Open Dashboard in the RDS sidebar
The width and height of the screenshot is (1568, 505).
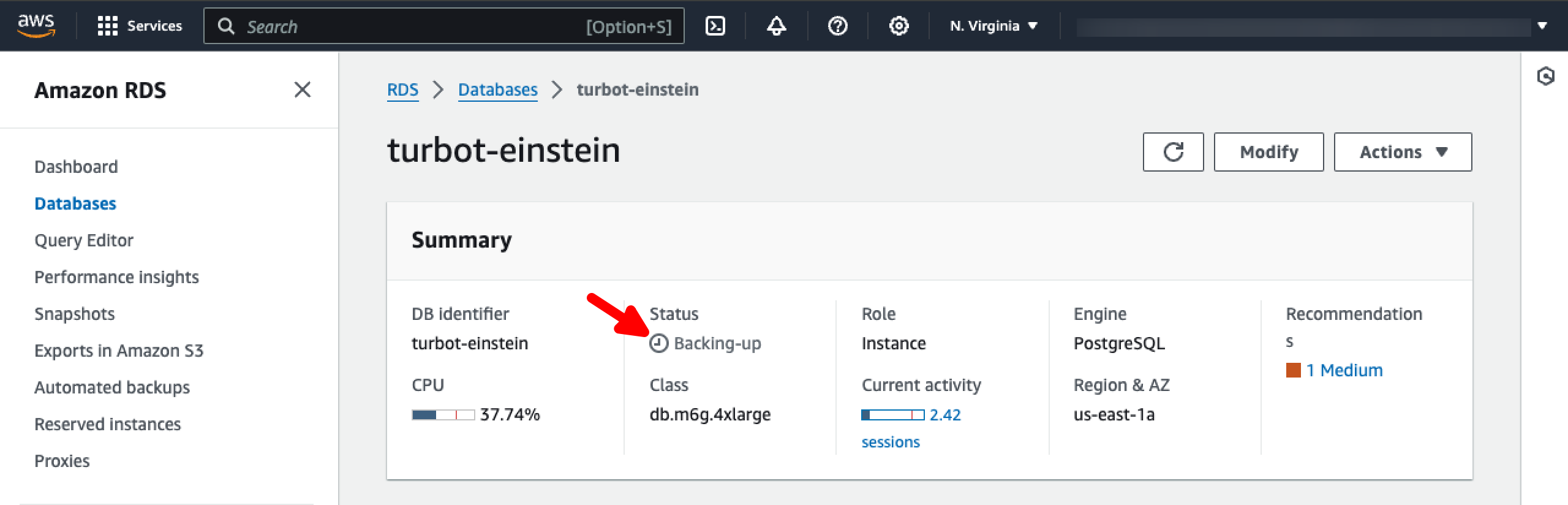pyautogui.click(x=76, y=167)
